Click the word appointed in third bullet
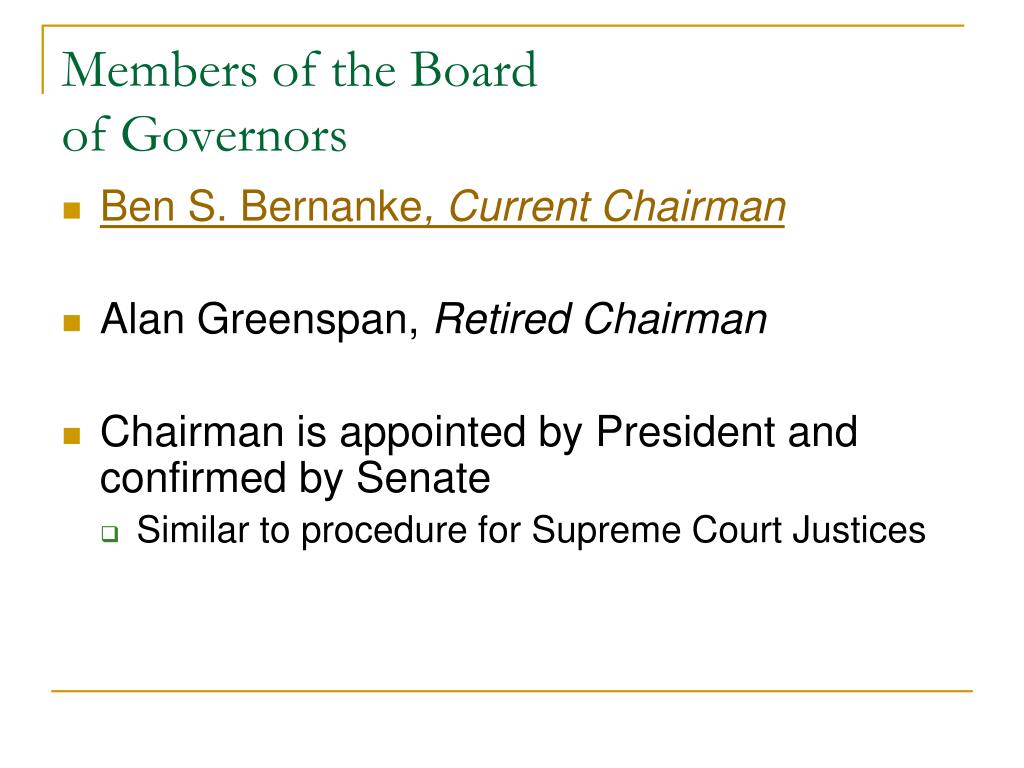The width and height of the screenshot is (1024, 768). coord(432,434)
